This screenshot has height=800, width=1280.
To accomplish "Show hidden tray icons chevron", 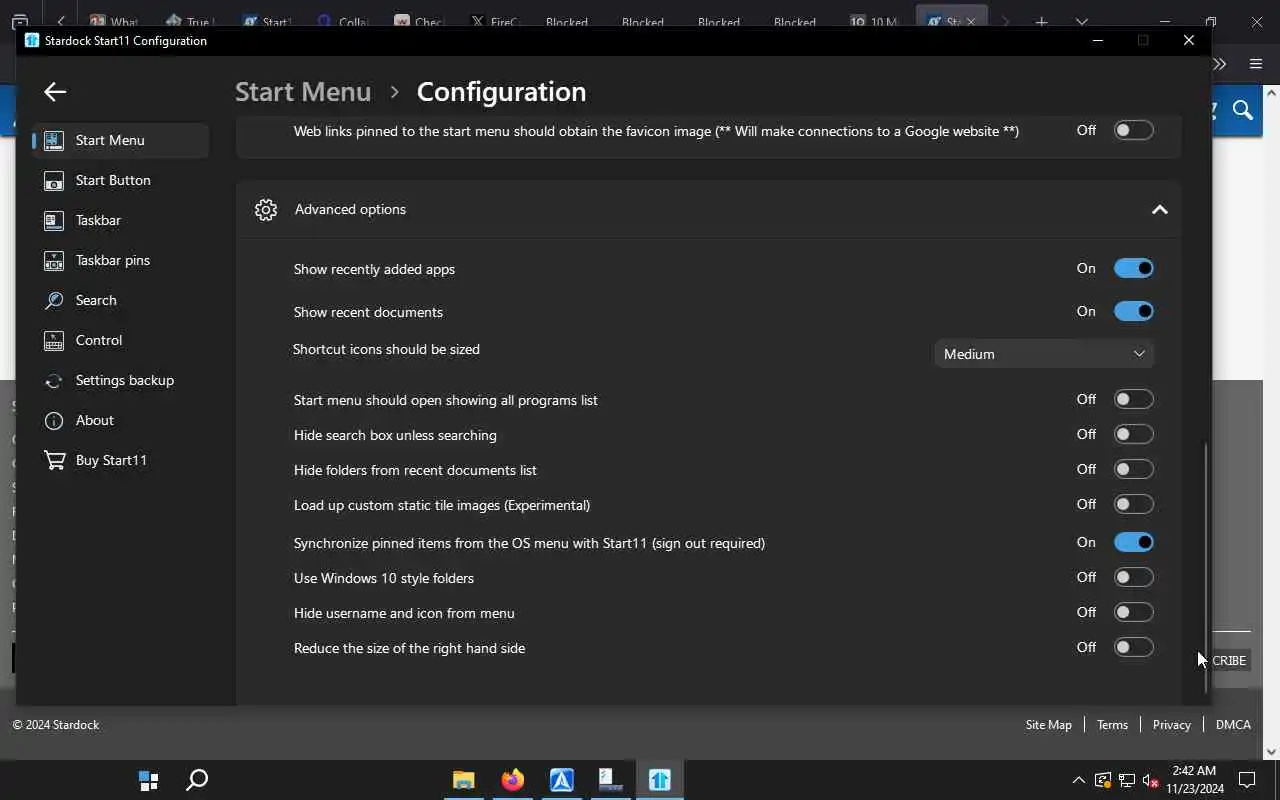I will 1078,780.
